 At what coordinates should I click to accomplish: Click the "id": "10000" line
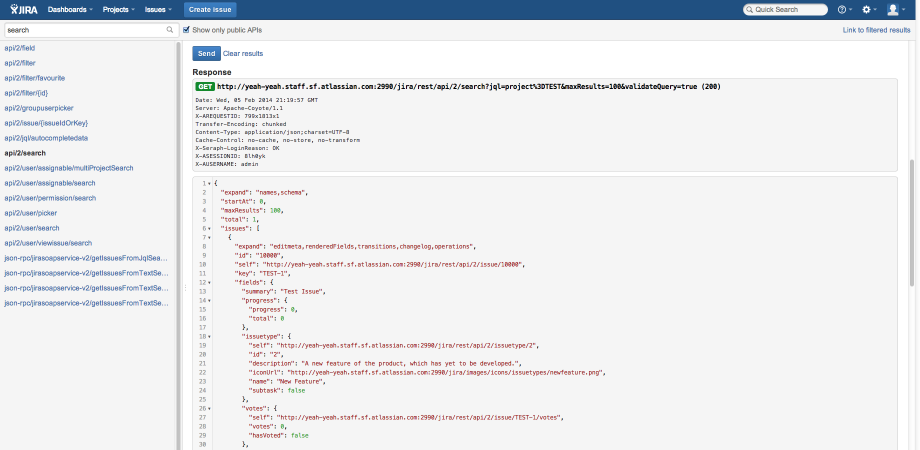pyautogui.click(x=259, y=255)
